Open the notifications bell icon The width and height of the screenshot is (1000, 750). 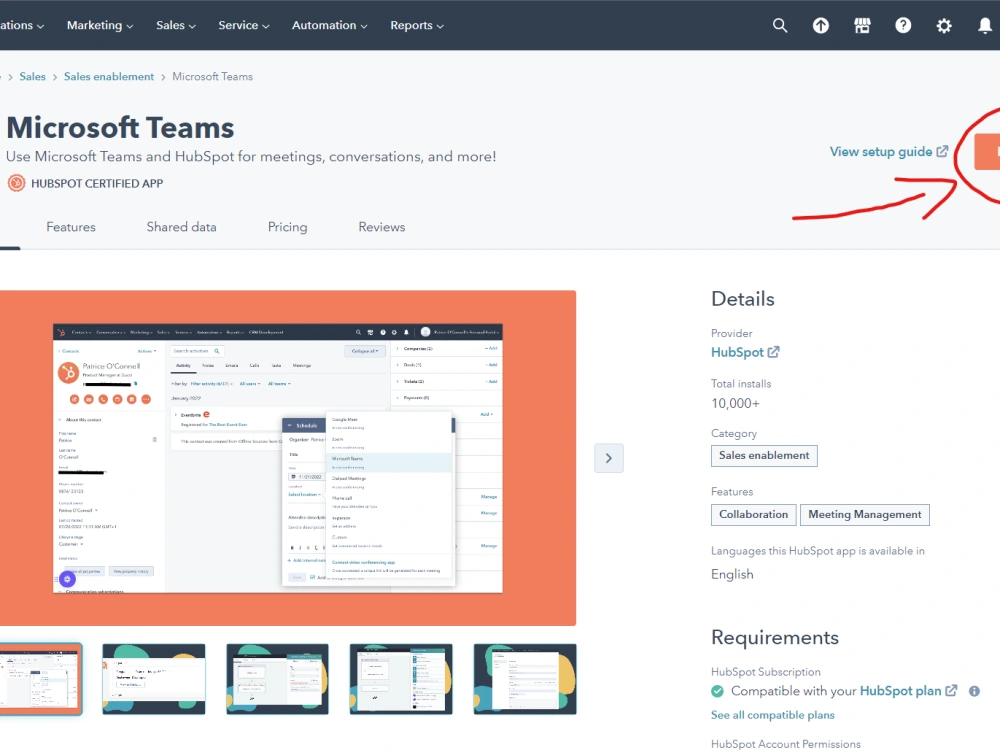(985, 26)
